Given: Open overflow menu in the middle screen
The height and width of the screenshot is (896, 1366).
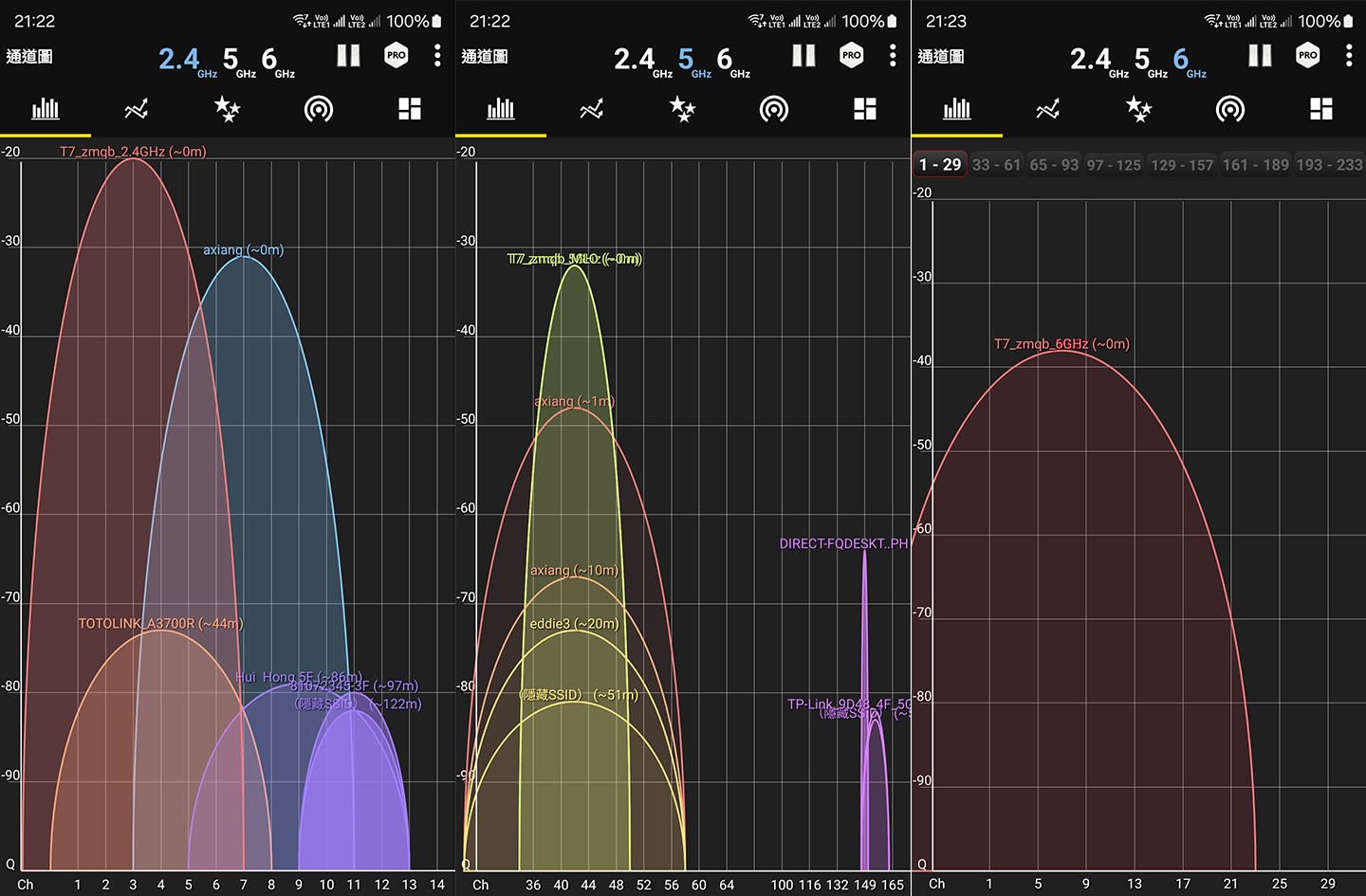Looking at the screenshot, I should [x=893, y=56].
